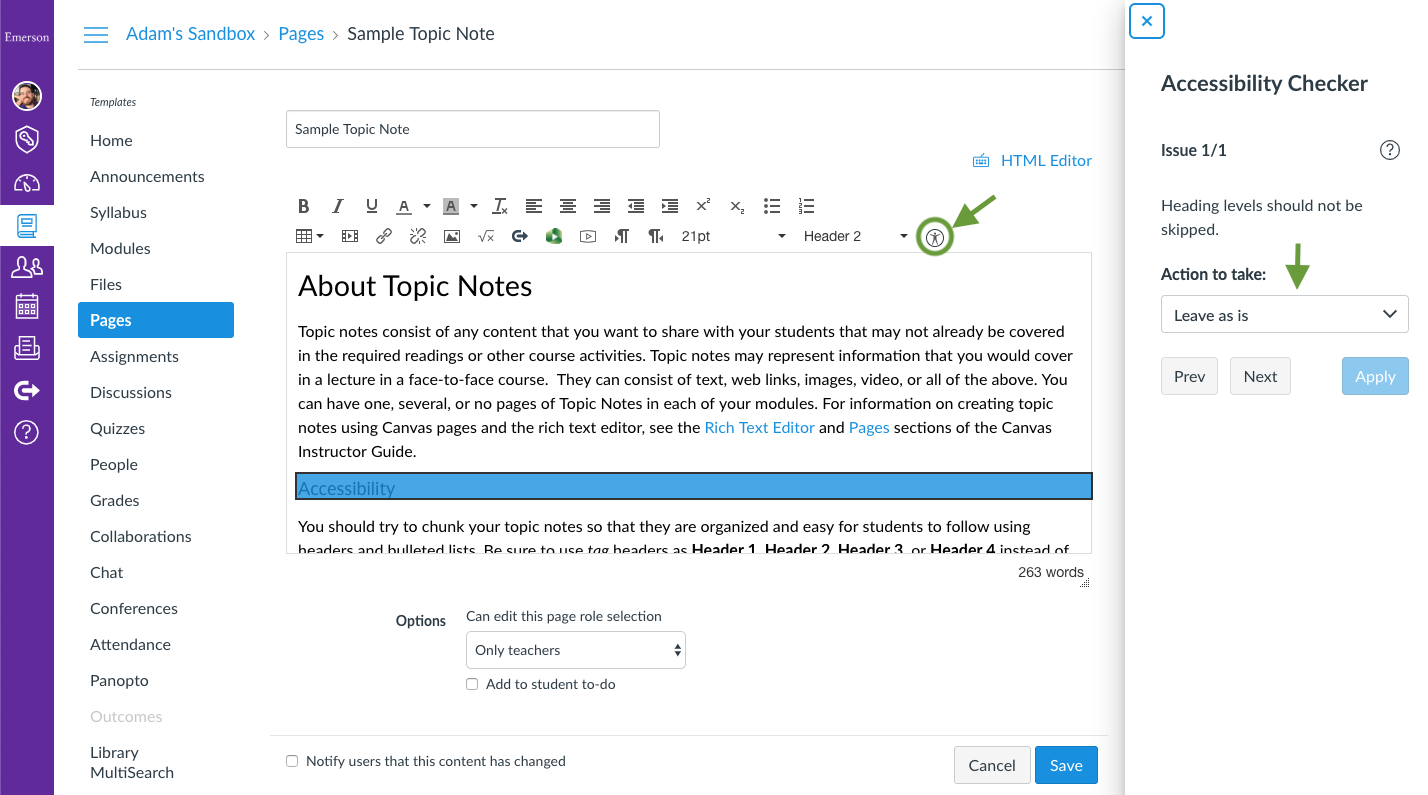Click the embed image icon
Screen dimensions: 1428x795
click(x=452, y=237)
